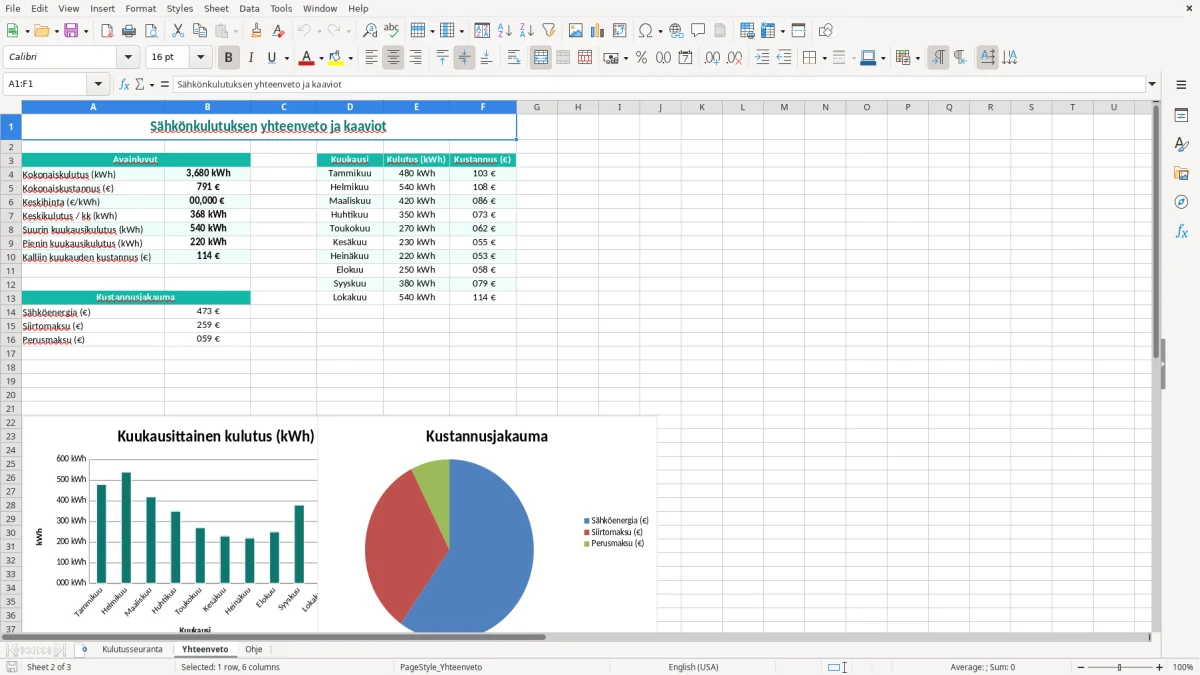Click Sort Ascending icon
This screenshot has height=675, width=1200.
point(505,31)
